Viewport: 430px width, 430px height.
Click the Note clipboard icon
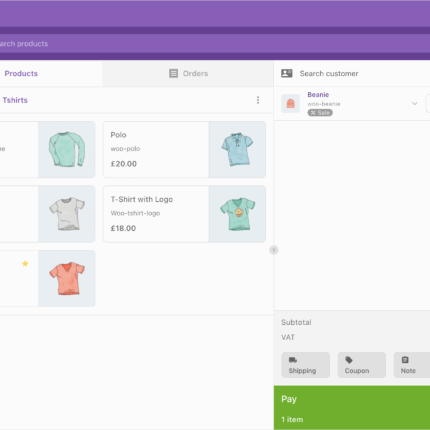[405, 360]
